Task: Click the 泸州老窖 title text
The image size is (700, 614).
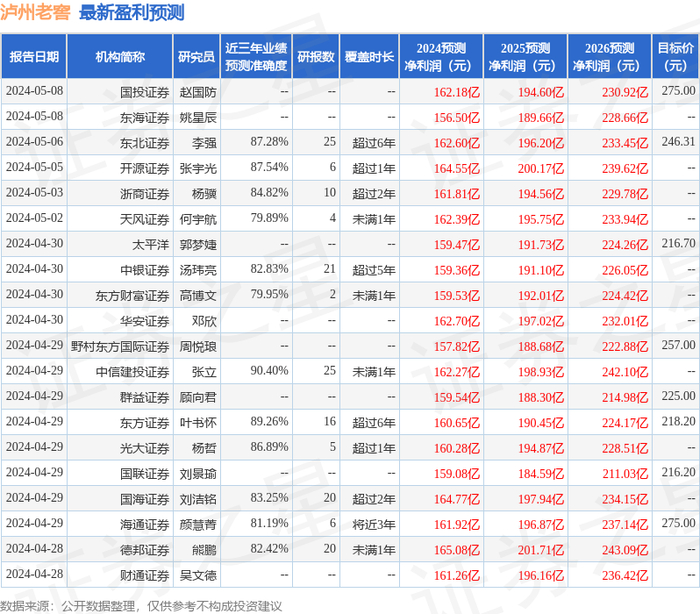Action: tap(35, 13)
